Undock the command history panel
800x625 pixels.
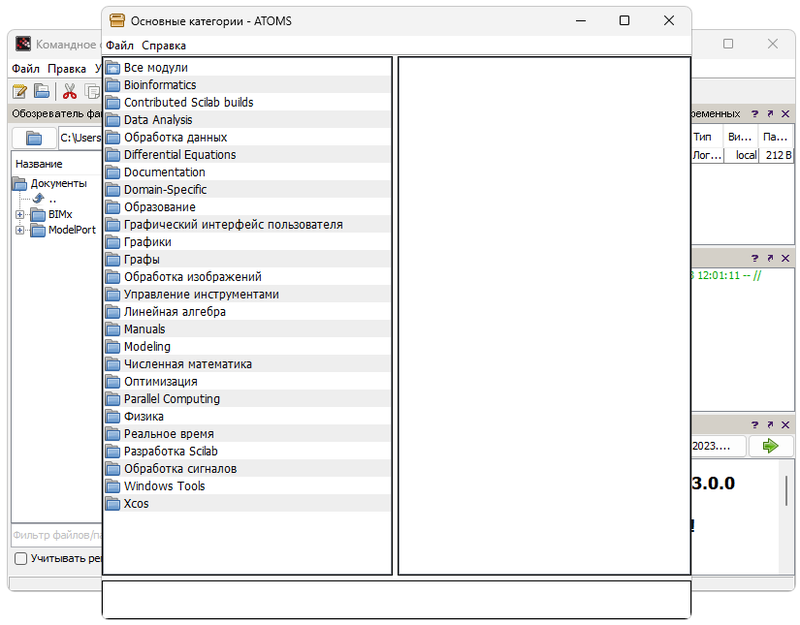770,258
